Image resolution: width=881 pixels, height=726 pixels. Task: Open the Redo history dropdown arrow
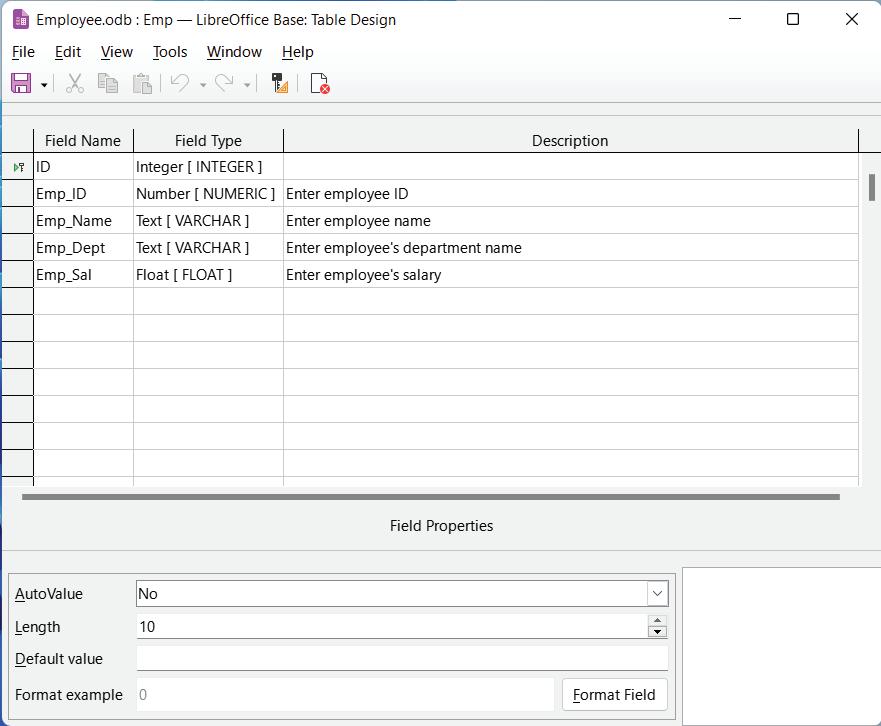(x=247, y=85)
